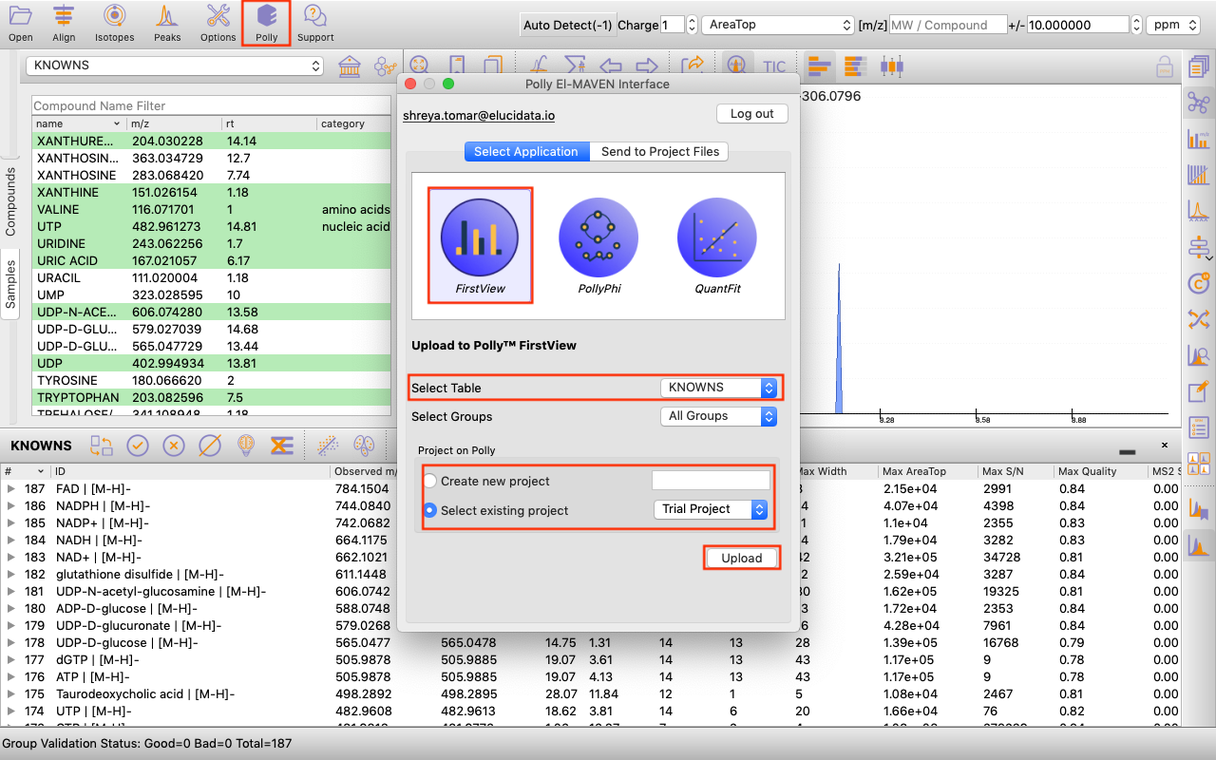
Task: Open the ppm units dropdown
Action: point(1173,25)
